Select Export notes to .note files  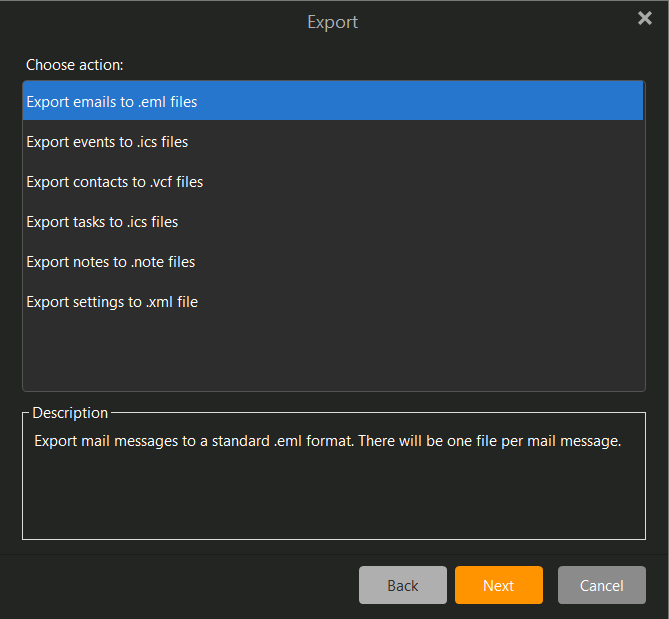(x=333, y=262)
